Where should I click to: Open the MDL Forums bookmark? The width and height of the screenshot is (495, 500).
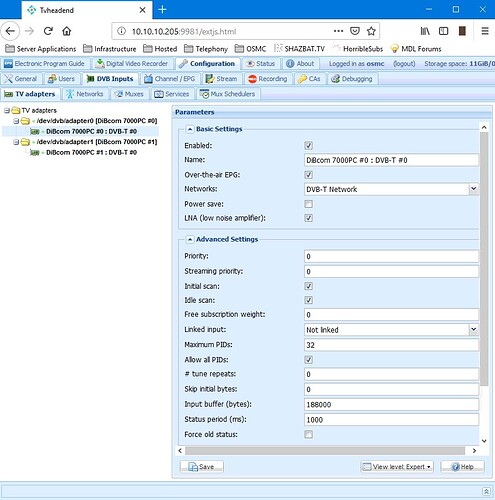[416, 49]
